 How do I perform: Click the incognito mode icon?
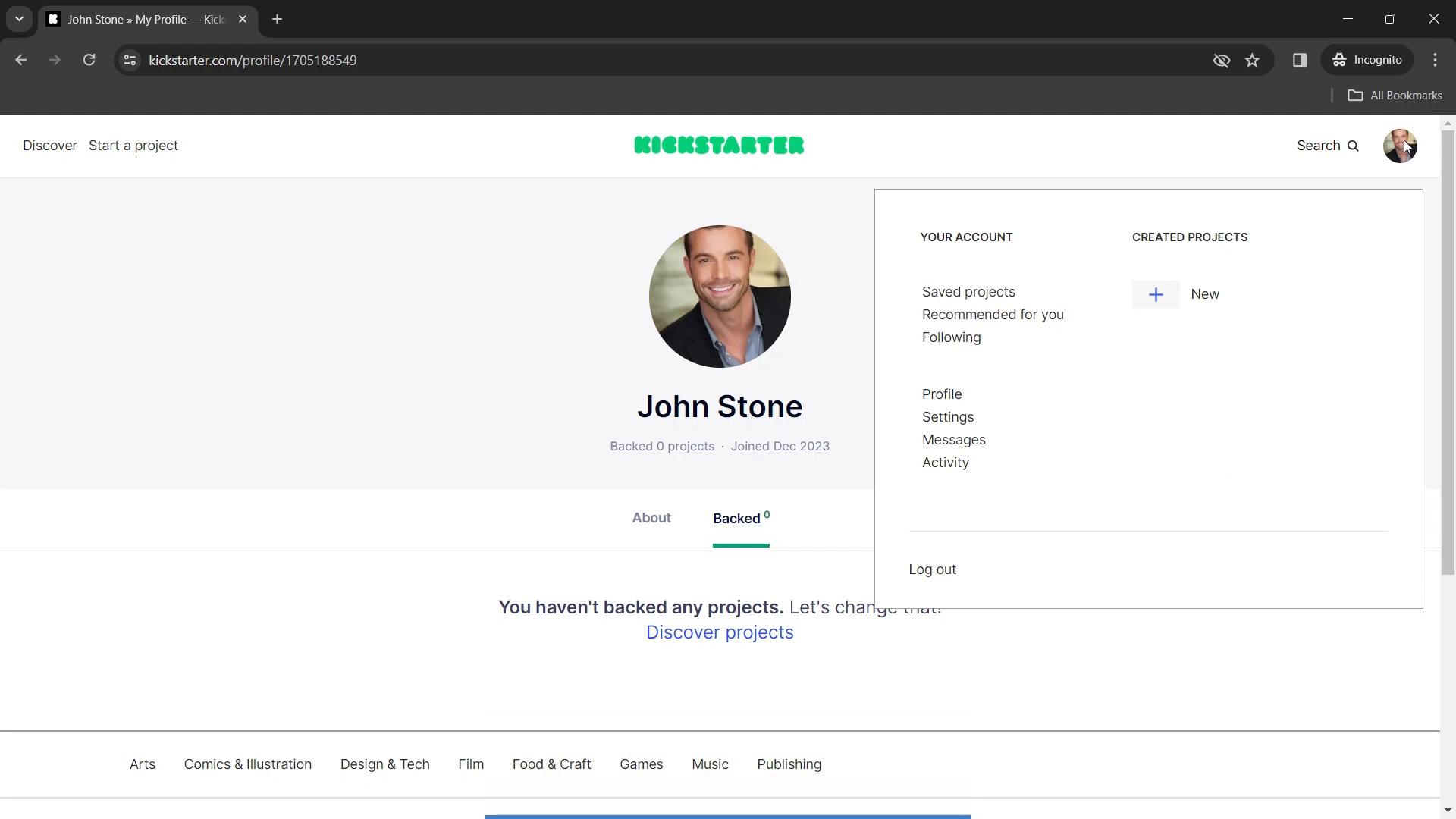1340,60
